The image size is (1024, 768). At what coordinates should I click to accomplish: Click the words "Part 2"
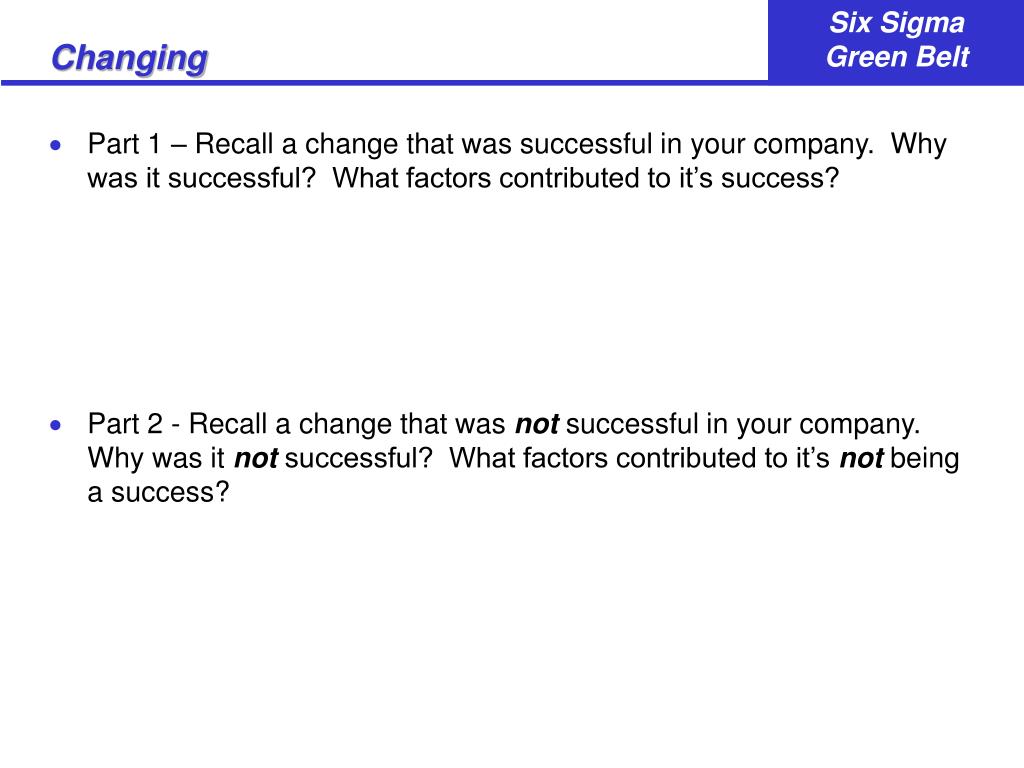click(x=125, y=424)
